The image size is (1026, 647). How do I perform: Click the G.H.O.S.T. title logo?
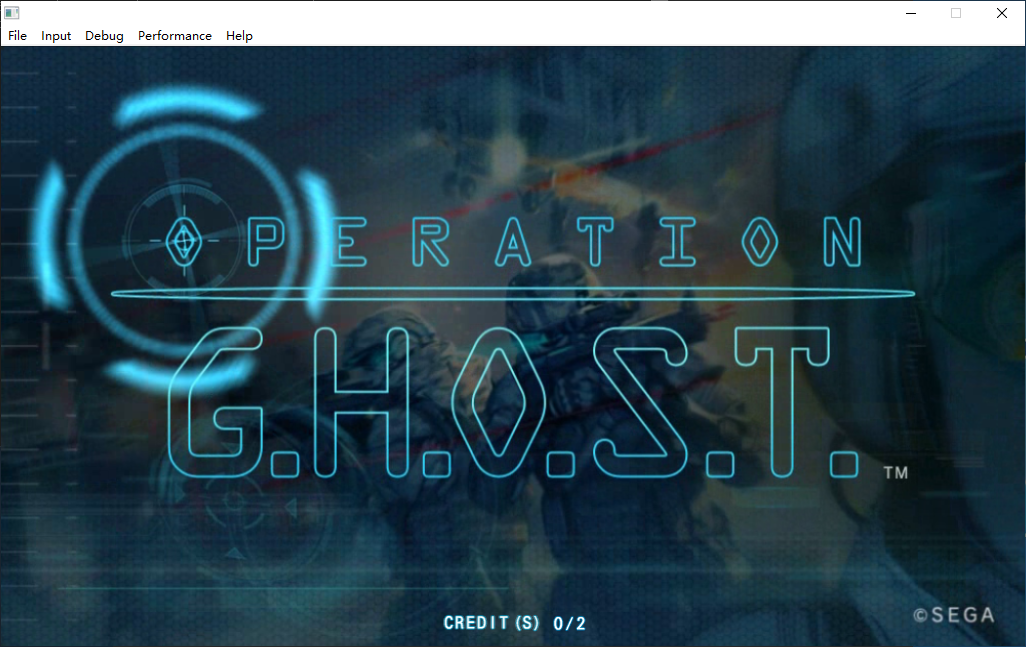pyautogui.click(x=514, y=402)
